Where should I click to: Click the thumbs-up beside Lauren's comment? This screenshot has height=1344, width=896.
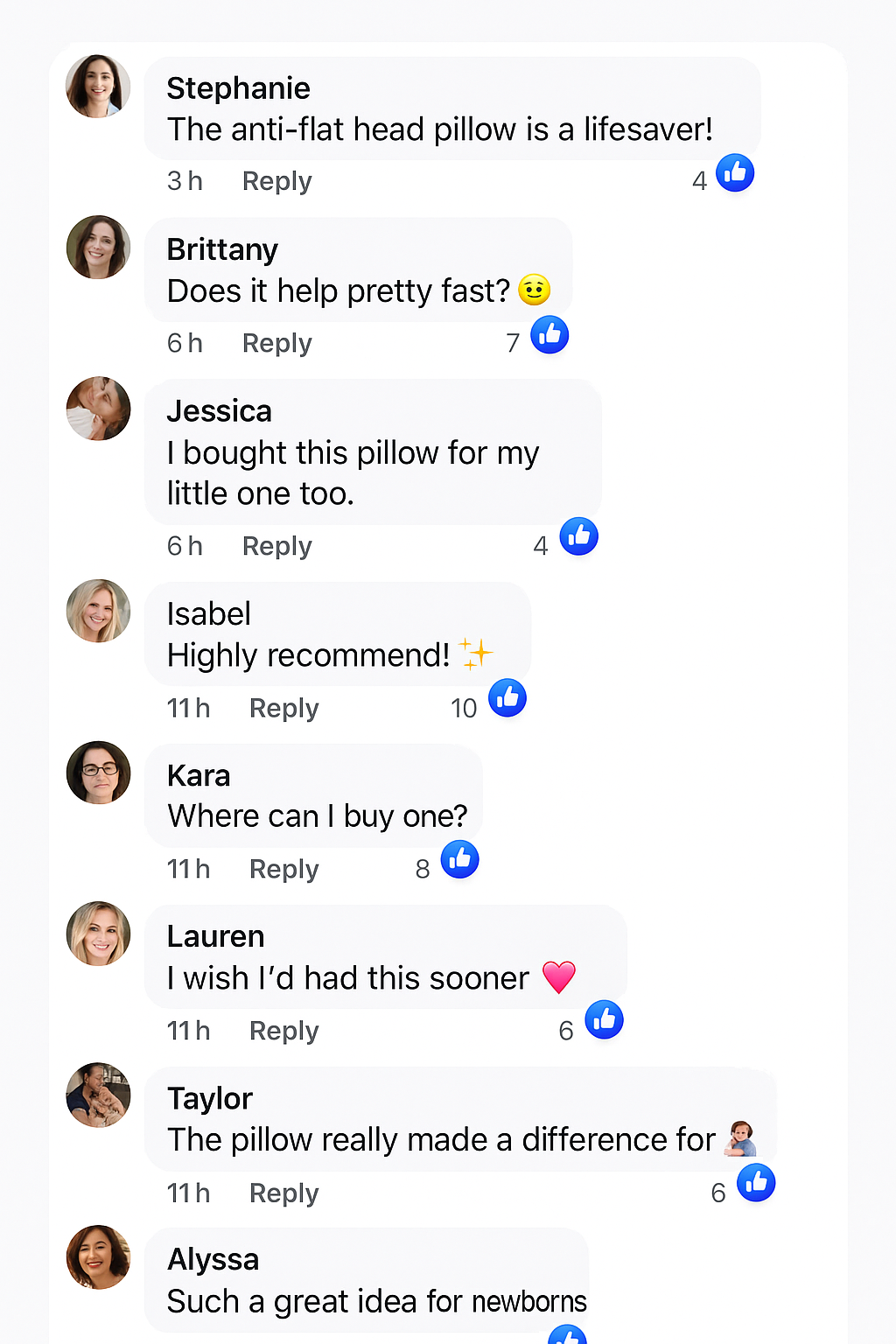[x=604, y=1020]
